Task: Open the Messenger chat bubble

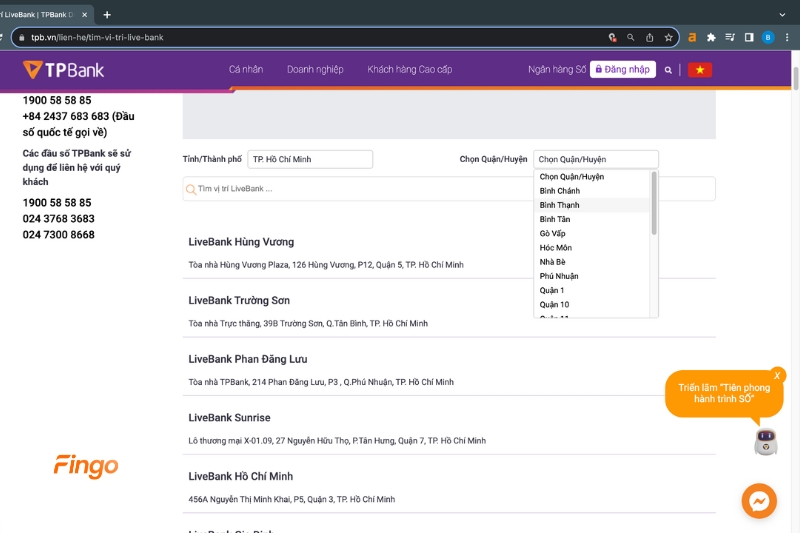Action: tap(759, 501)
